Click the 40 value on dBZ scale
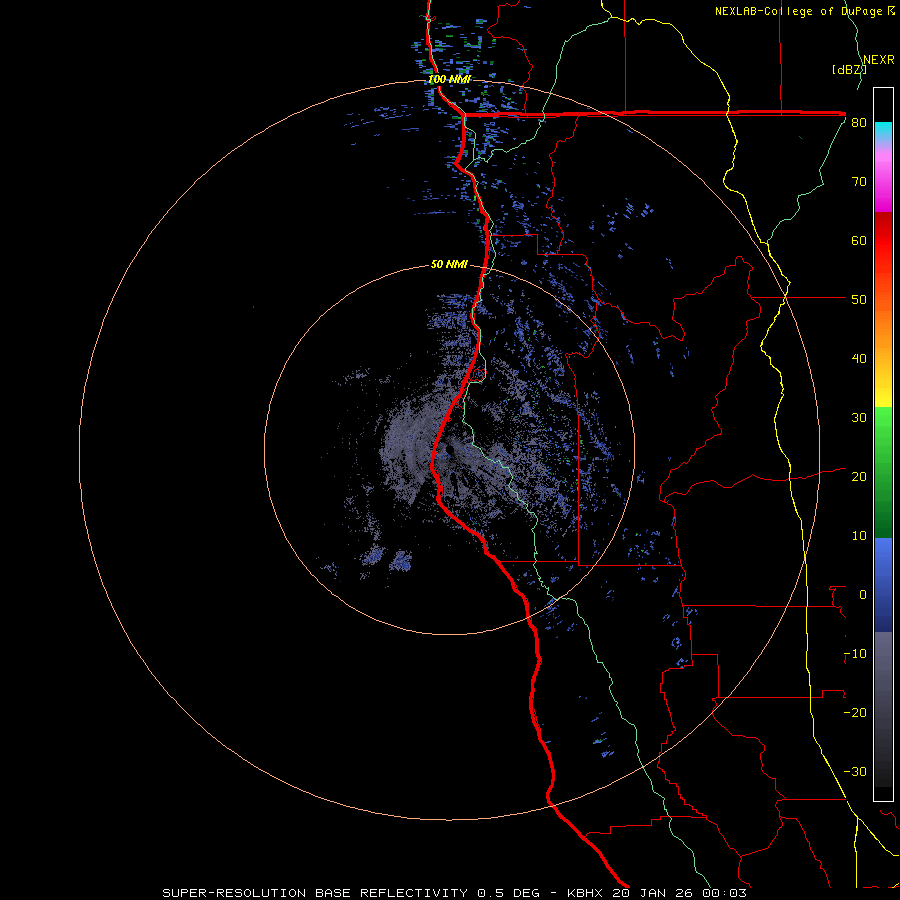900x900 pixels. (x=859, y=359)
